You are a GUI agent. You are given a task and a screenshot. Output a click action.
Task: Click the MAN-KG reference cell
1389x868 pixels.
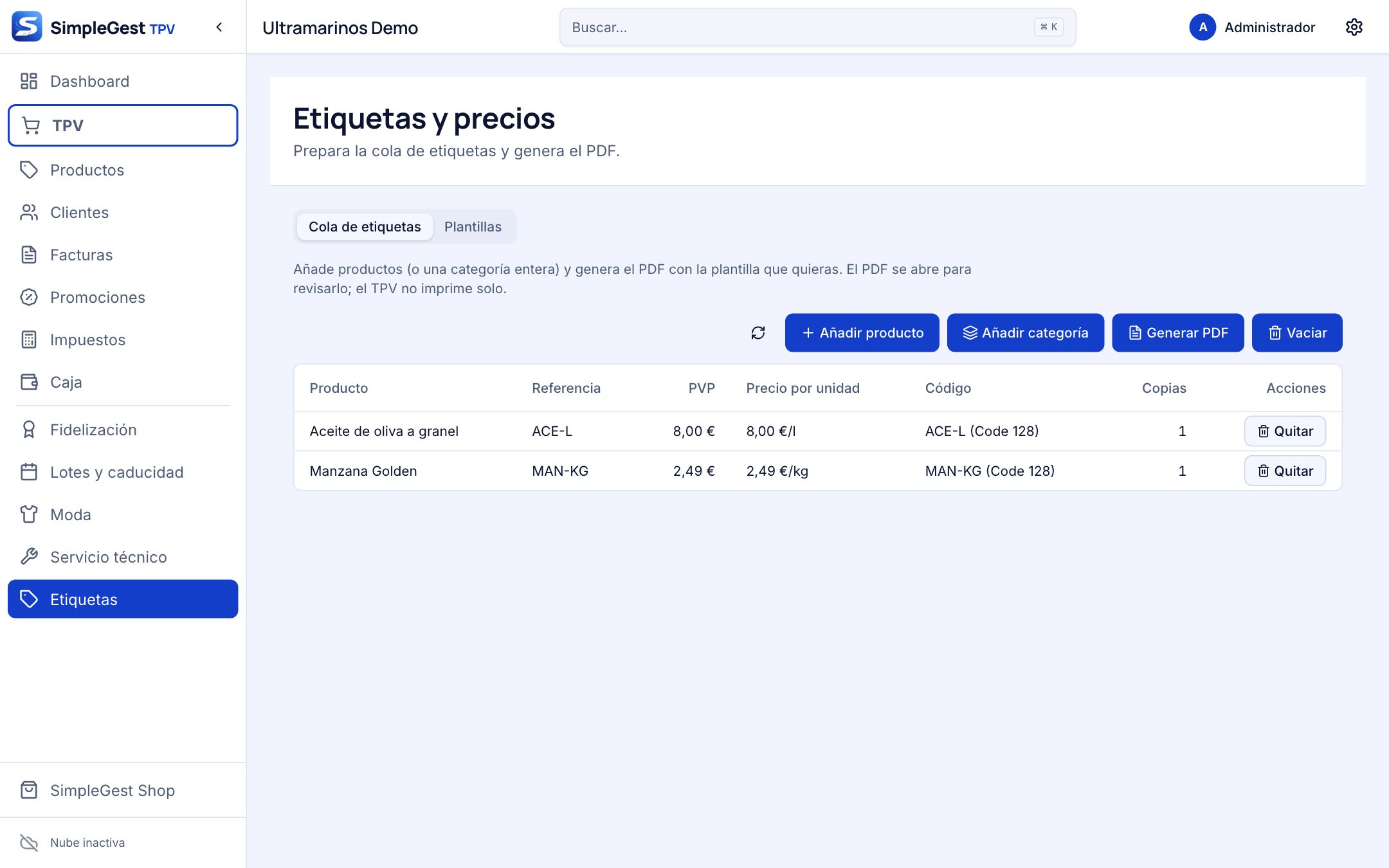(560, 471)
